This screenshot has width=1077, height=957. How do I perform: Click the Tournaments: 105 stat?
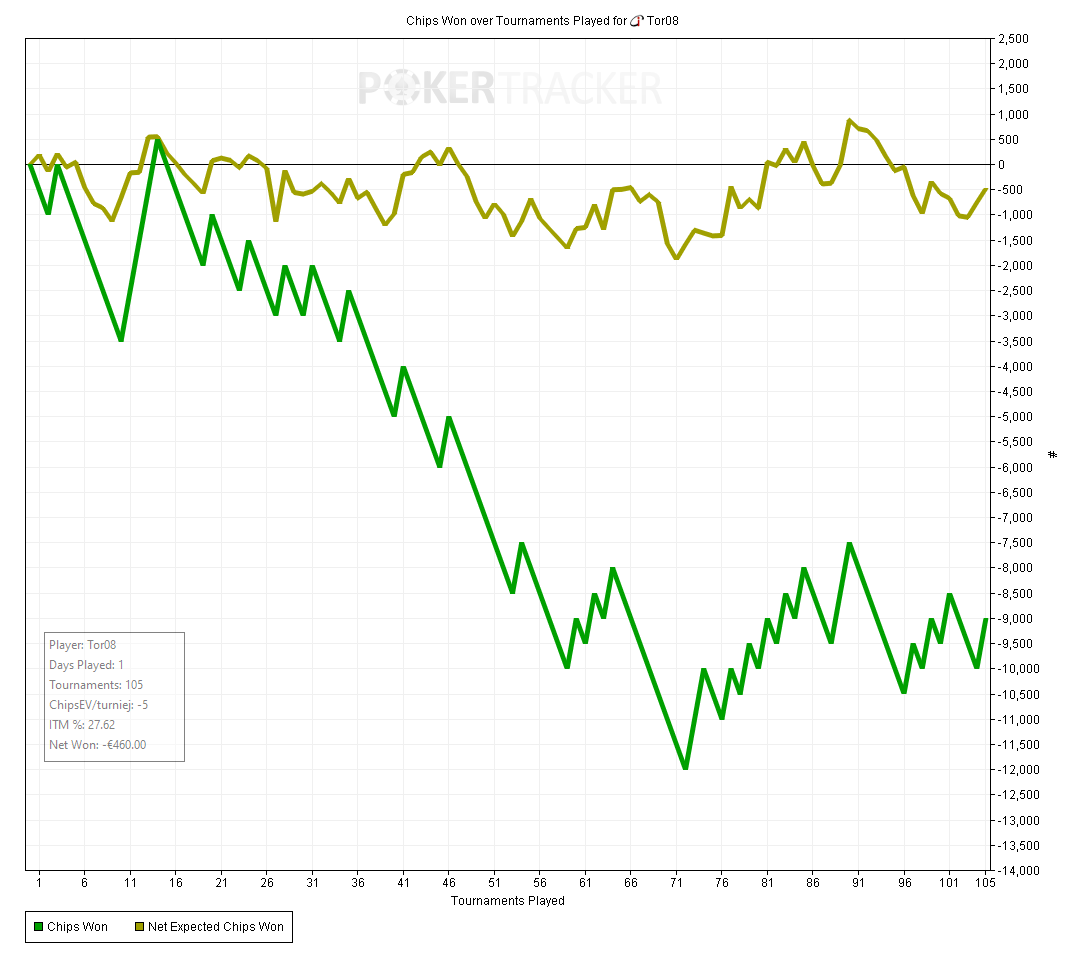(x=96, y=685)
